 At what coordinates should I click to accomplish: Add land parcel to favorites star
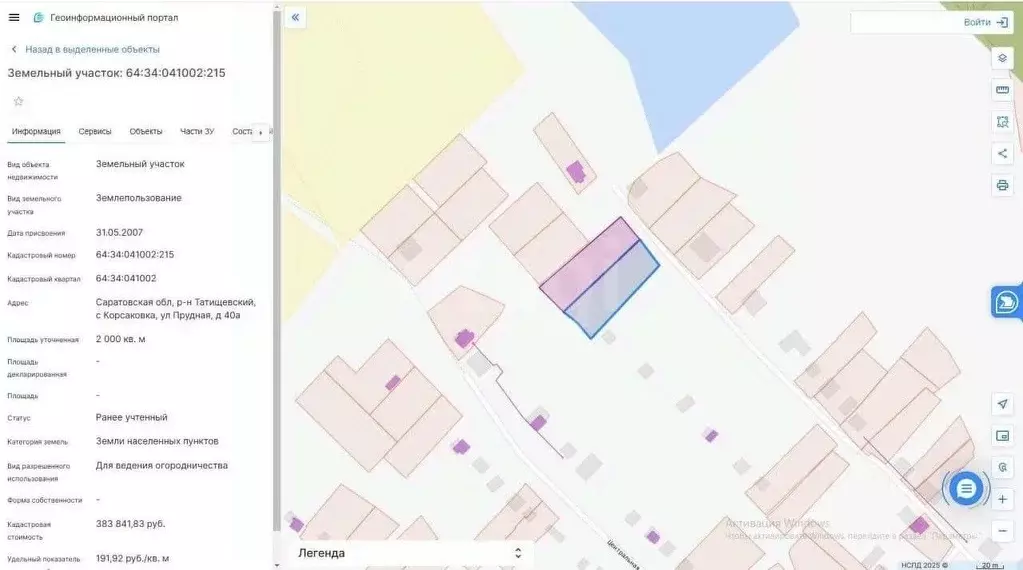point(18,101)
